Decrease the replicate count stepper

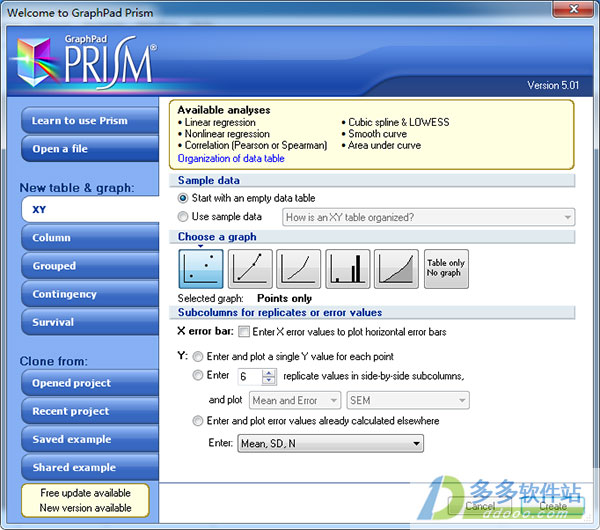(269, 380)
